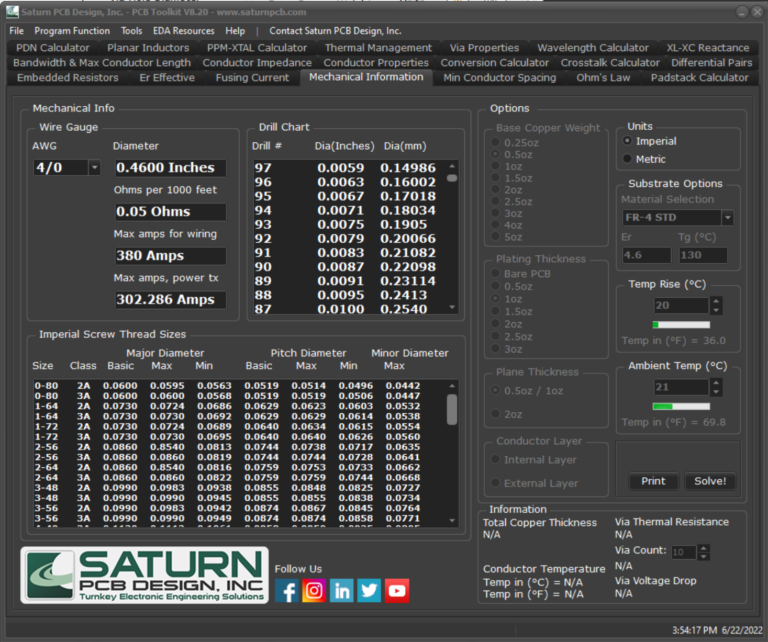This screenshot has height=642, width=768.
Task: Open Saturn PCB Facebook page icon
Action: tap(287, 591)
